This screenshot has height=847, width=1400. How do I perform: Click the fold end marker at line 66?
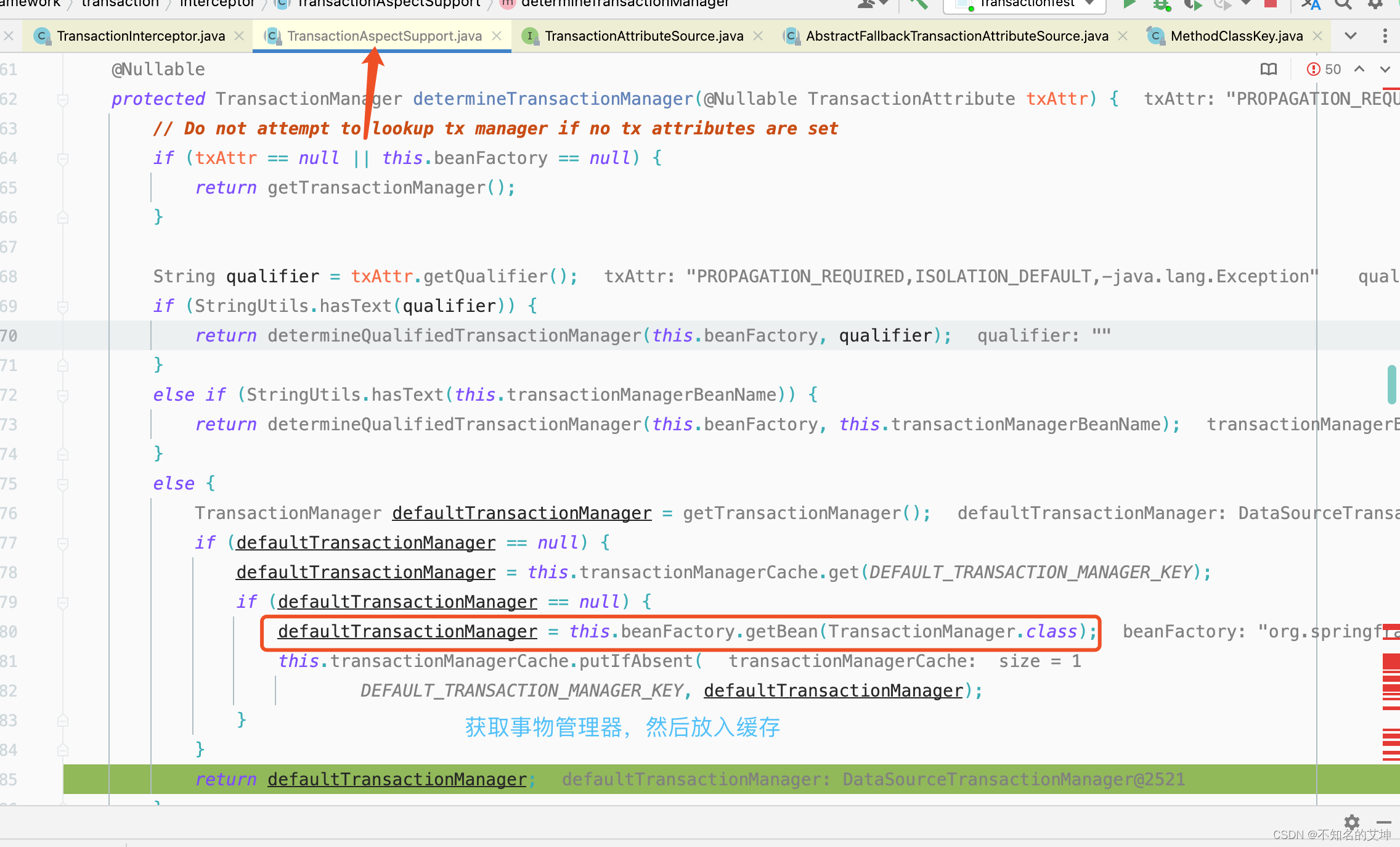[x=62, y=217]
